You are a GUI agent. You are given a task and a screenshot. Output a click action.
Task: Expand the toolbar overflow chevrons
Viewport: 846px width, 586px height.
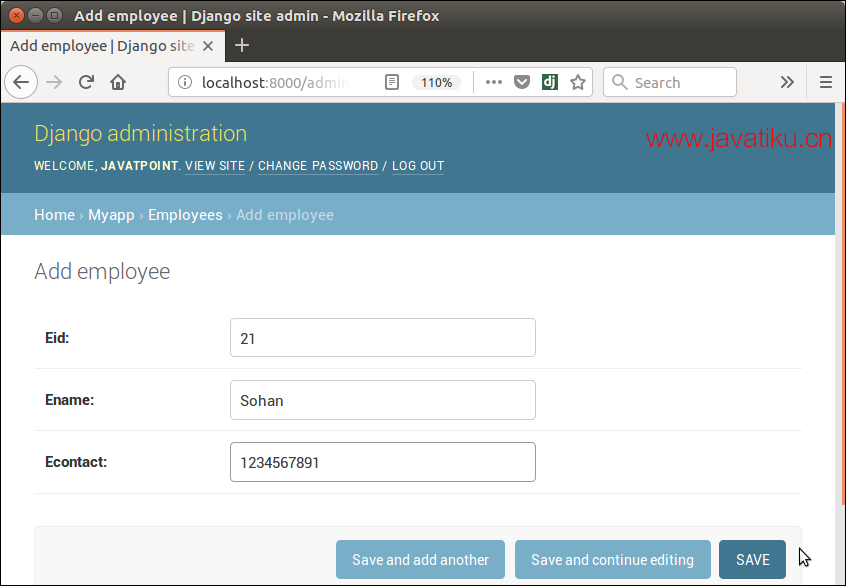click(x=787, y=82)
